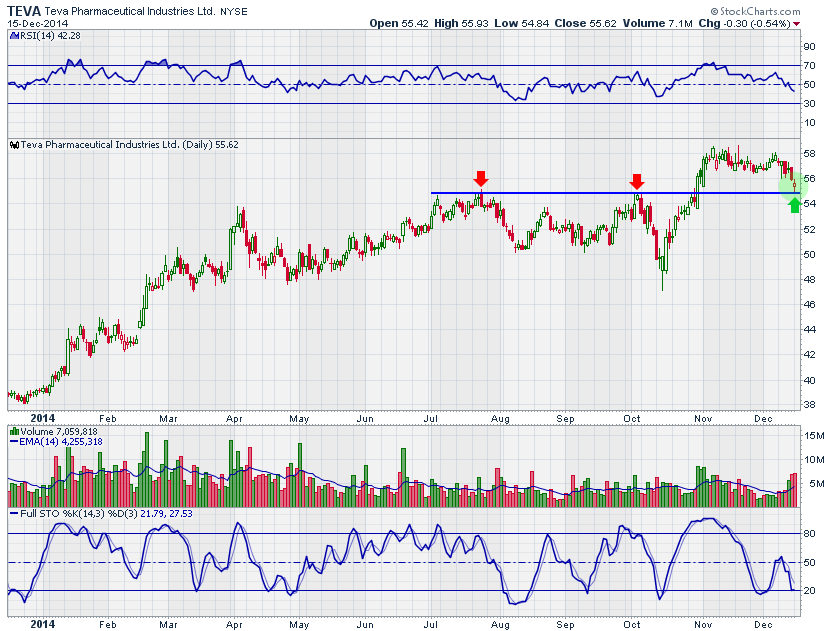
Task: Click the 54 price axis label
Action: click(x=809, y=204)
